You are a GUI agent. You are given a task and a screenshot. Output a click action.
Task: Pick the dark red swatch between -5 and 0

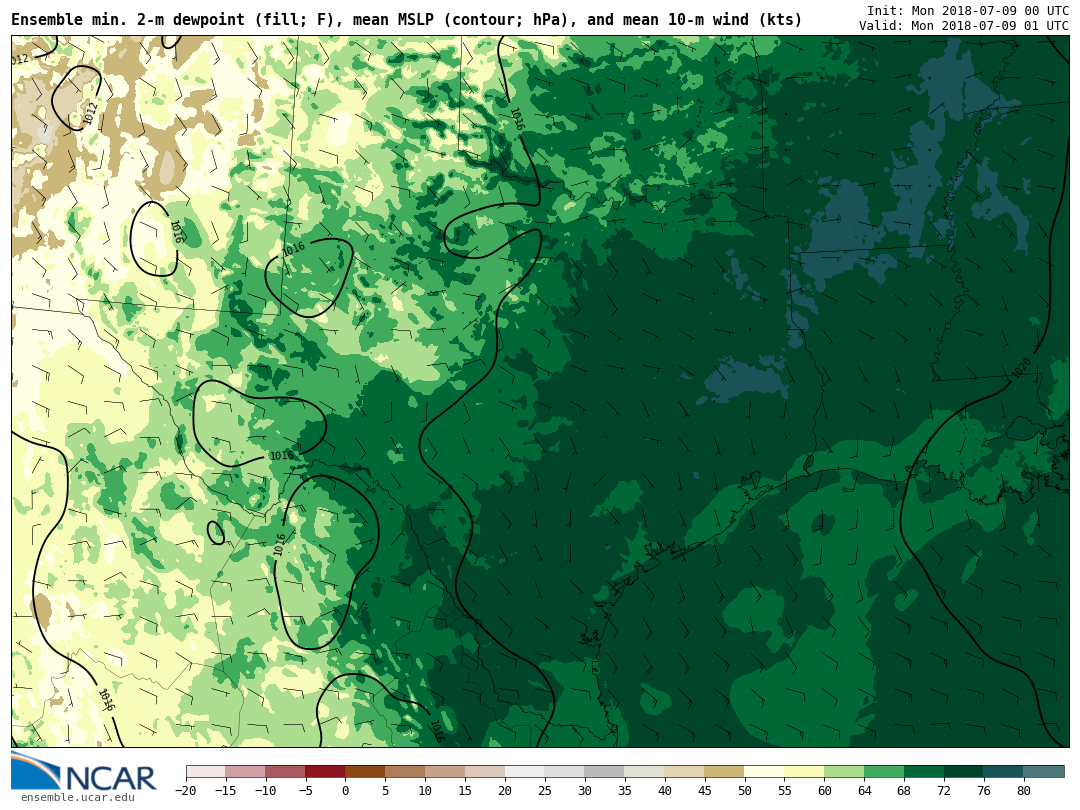325,771
